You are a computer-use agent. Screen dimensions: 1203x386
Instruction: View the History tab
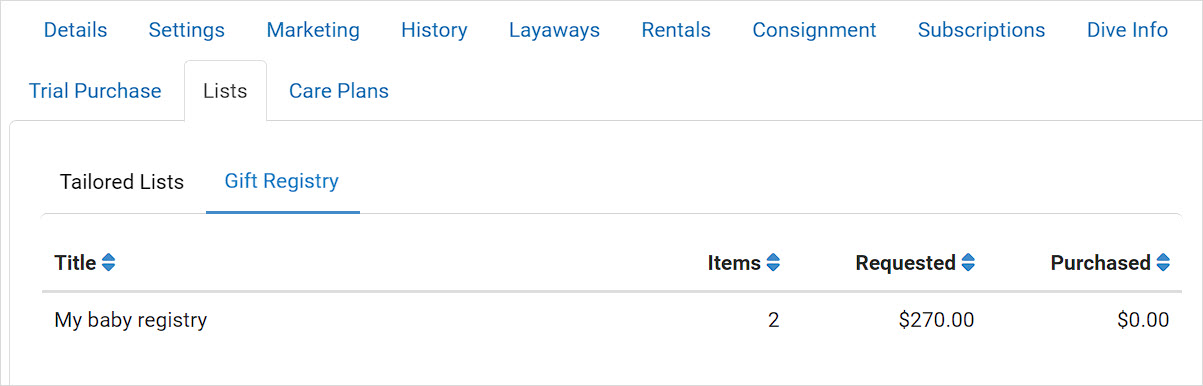click(434, 30)
